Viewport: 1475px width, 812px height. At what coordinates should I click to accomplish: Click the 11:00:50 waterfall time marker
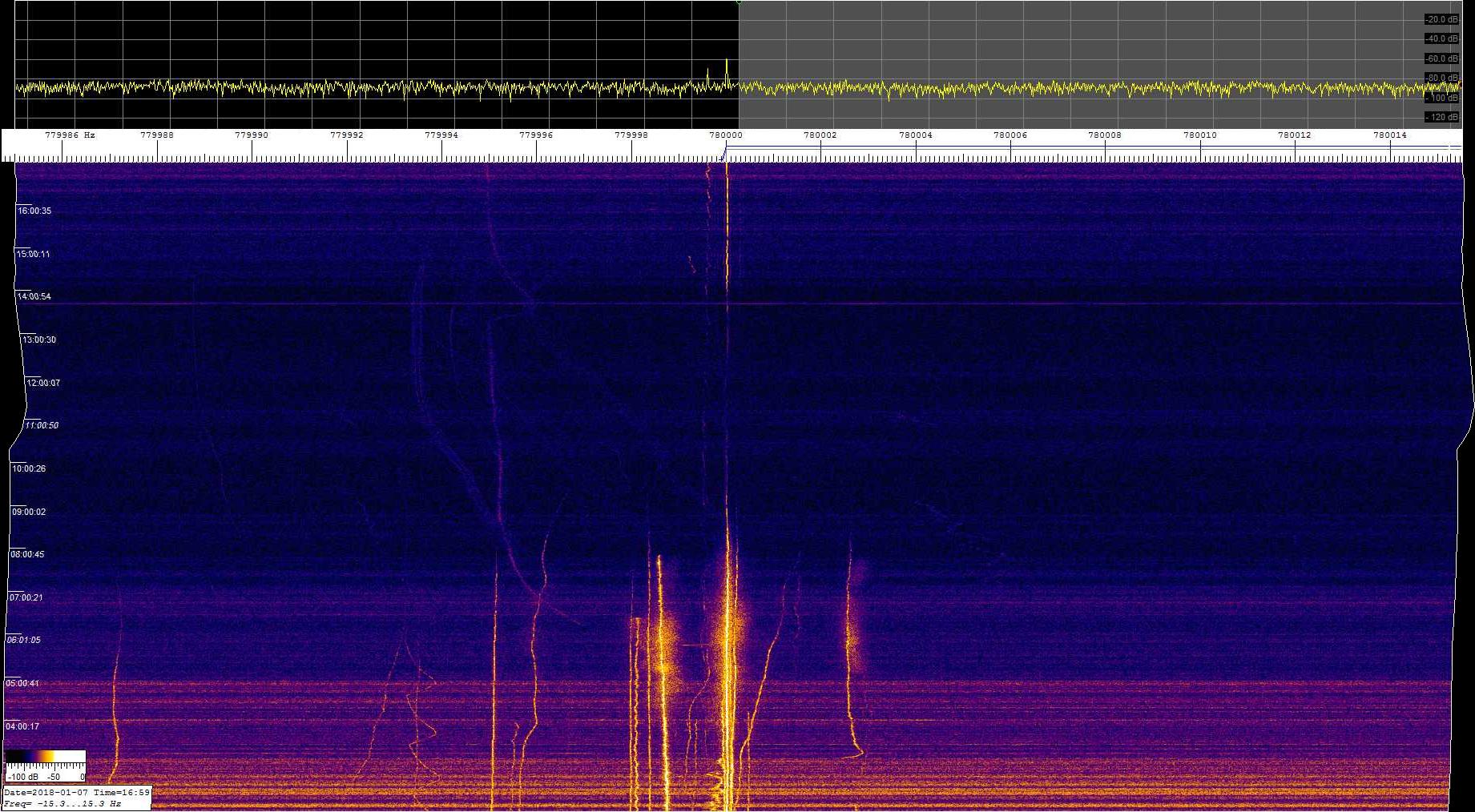[x=42, y=425]
